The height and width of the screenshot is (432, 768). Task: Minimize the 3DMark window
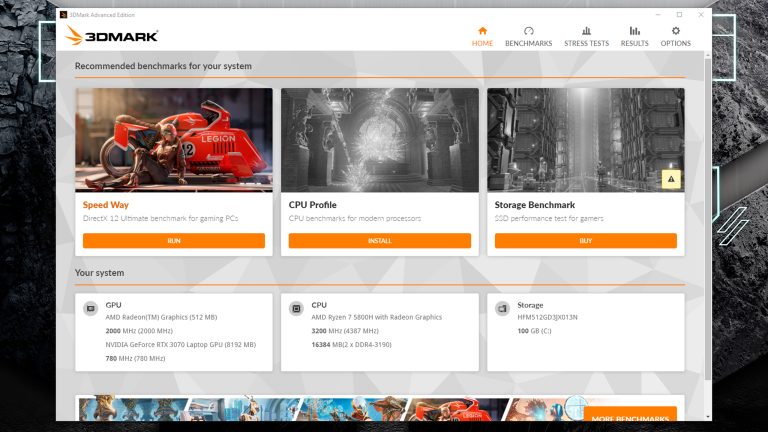click(658, 15)
